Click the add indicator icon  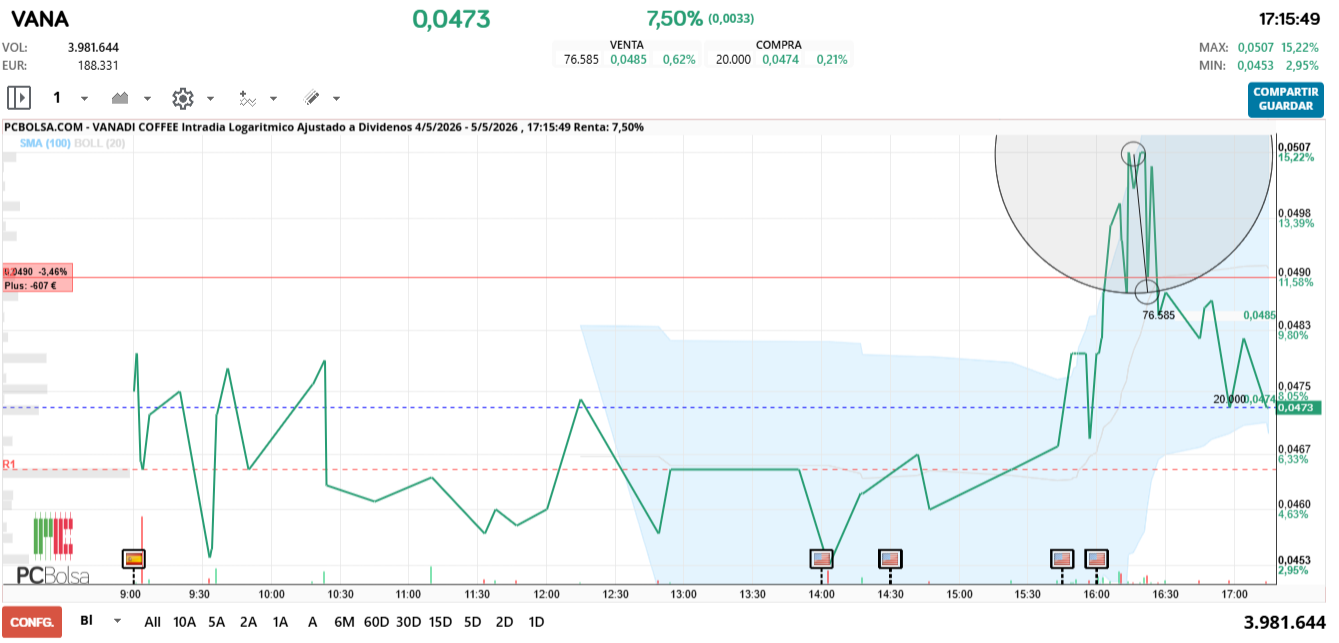(248, 98)
